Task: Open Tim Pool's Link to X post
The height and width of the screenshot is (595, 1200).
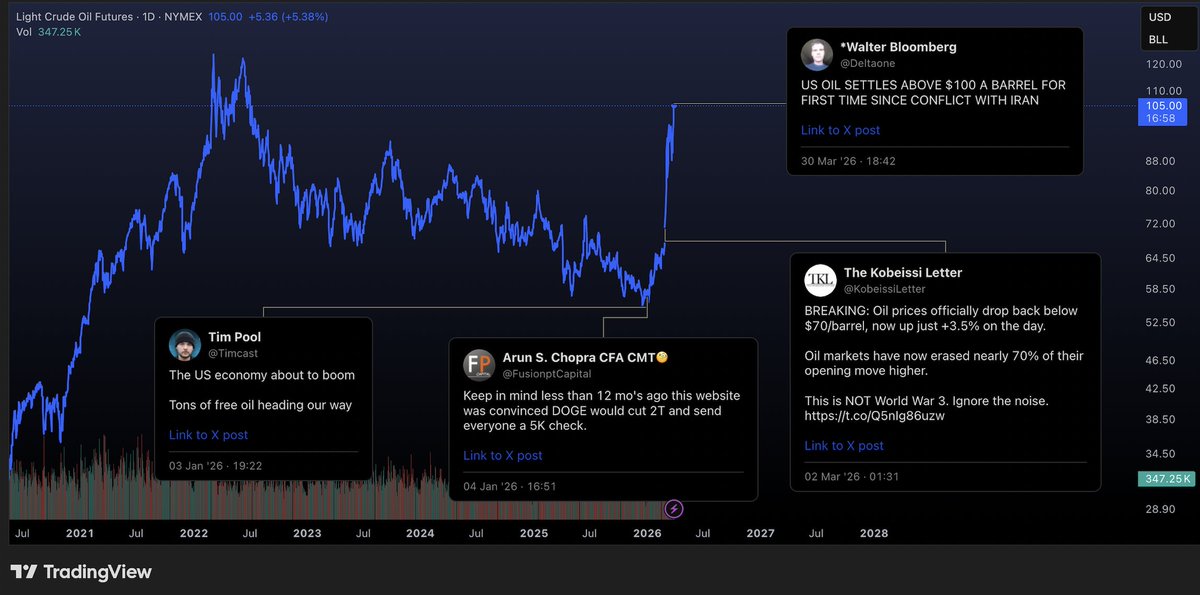Action: point(208,435)
